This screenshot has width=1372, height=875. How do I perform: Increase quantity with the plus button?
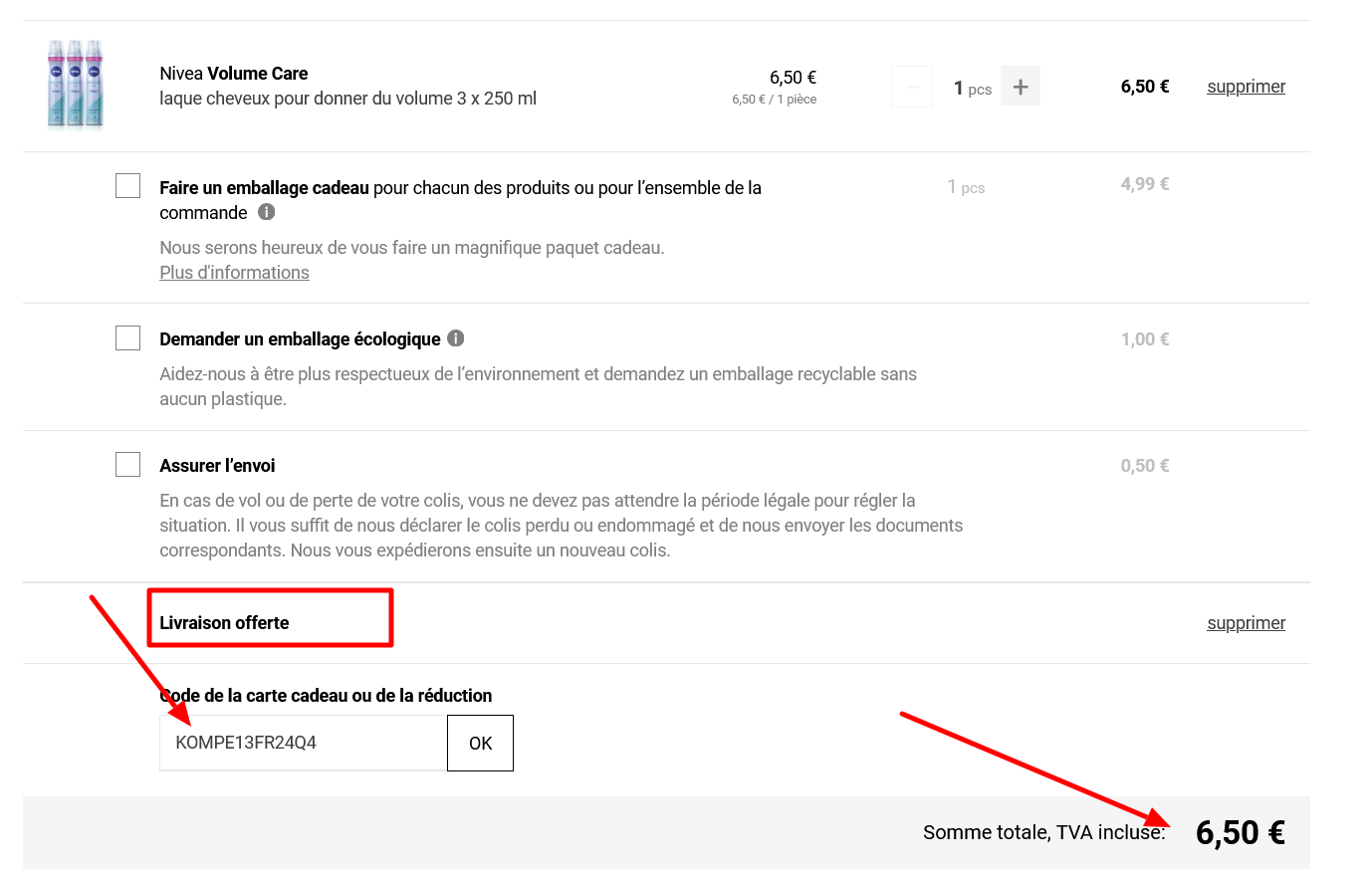pyautogui.click(x=1021, y=87)
